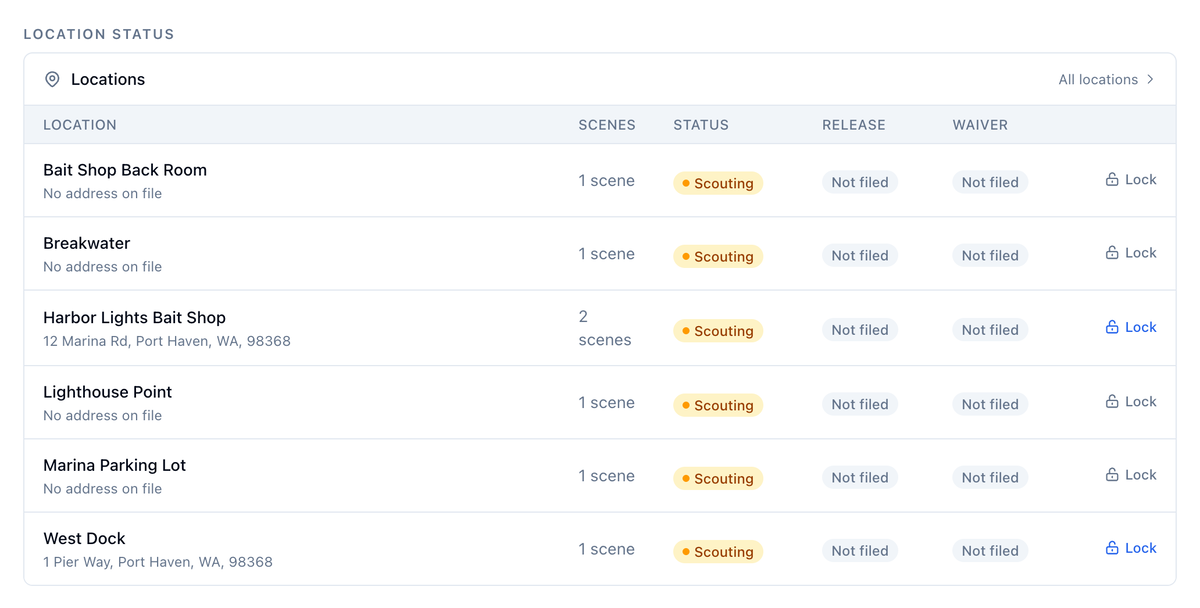The height and width of the screenshot is (608, 1200).
Task: Select the Breakwater location name
Action: (x=86, y=243)
